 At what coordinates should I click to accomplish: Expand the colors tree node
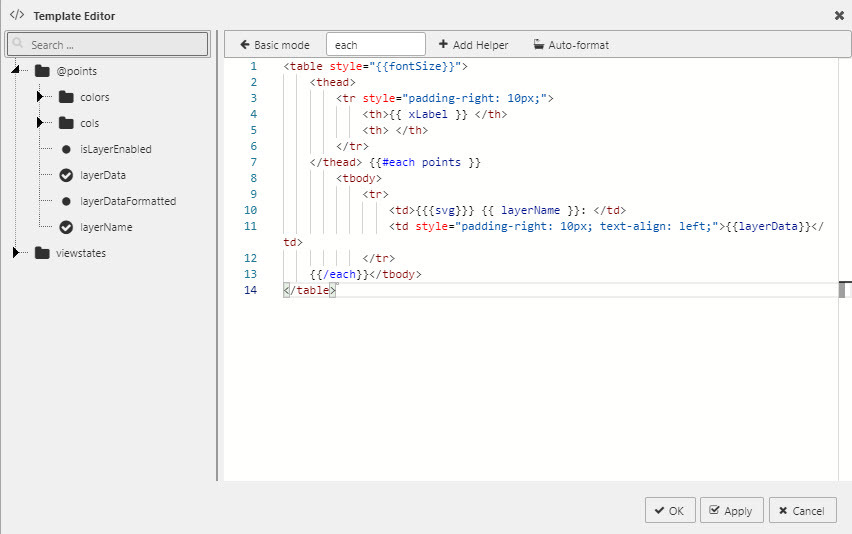(40, 97)
